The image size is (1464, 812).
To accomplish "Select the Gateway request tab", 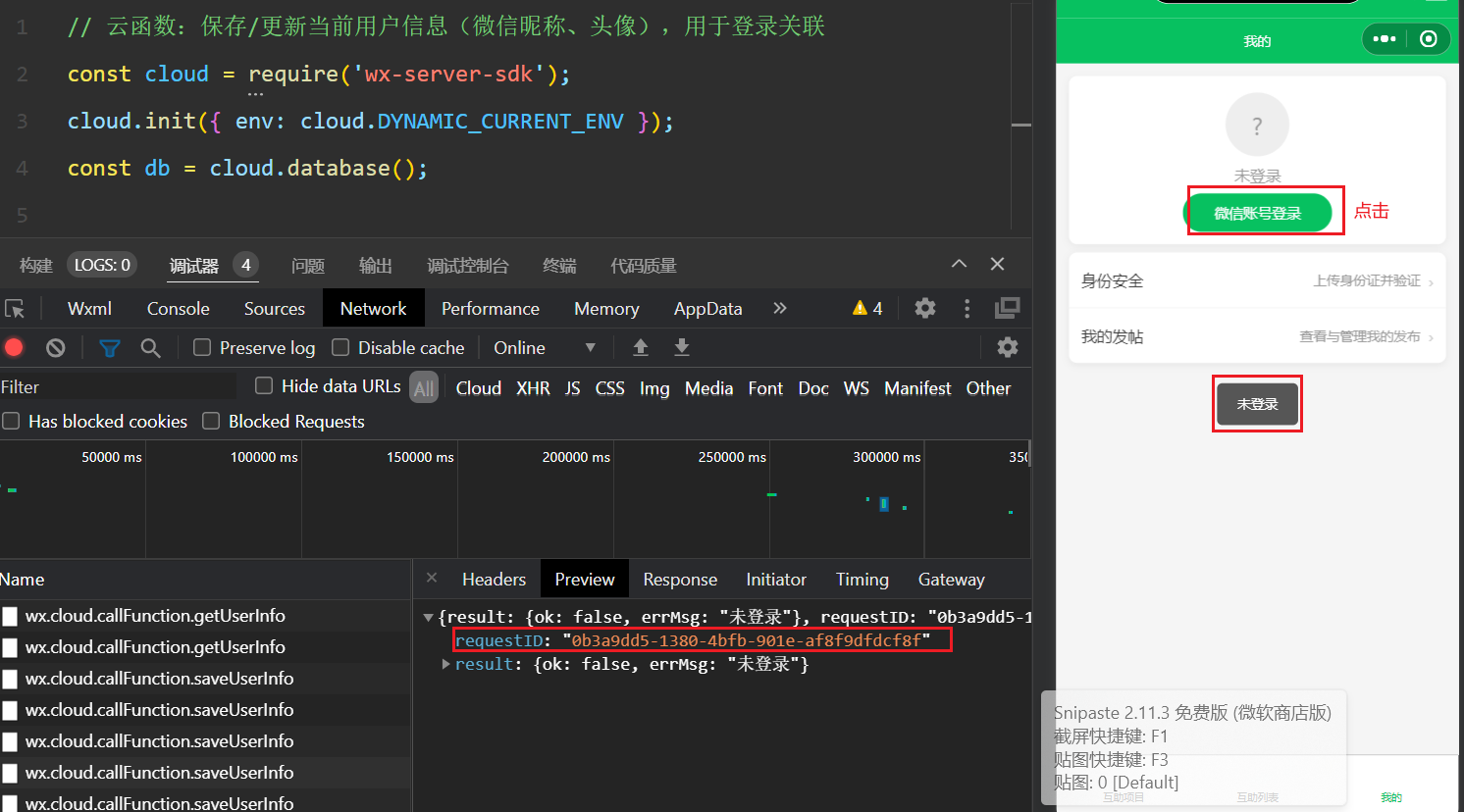I will (951, 580).
